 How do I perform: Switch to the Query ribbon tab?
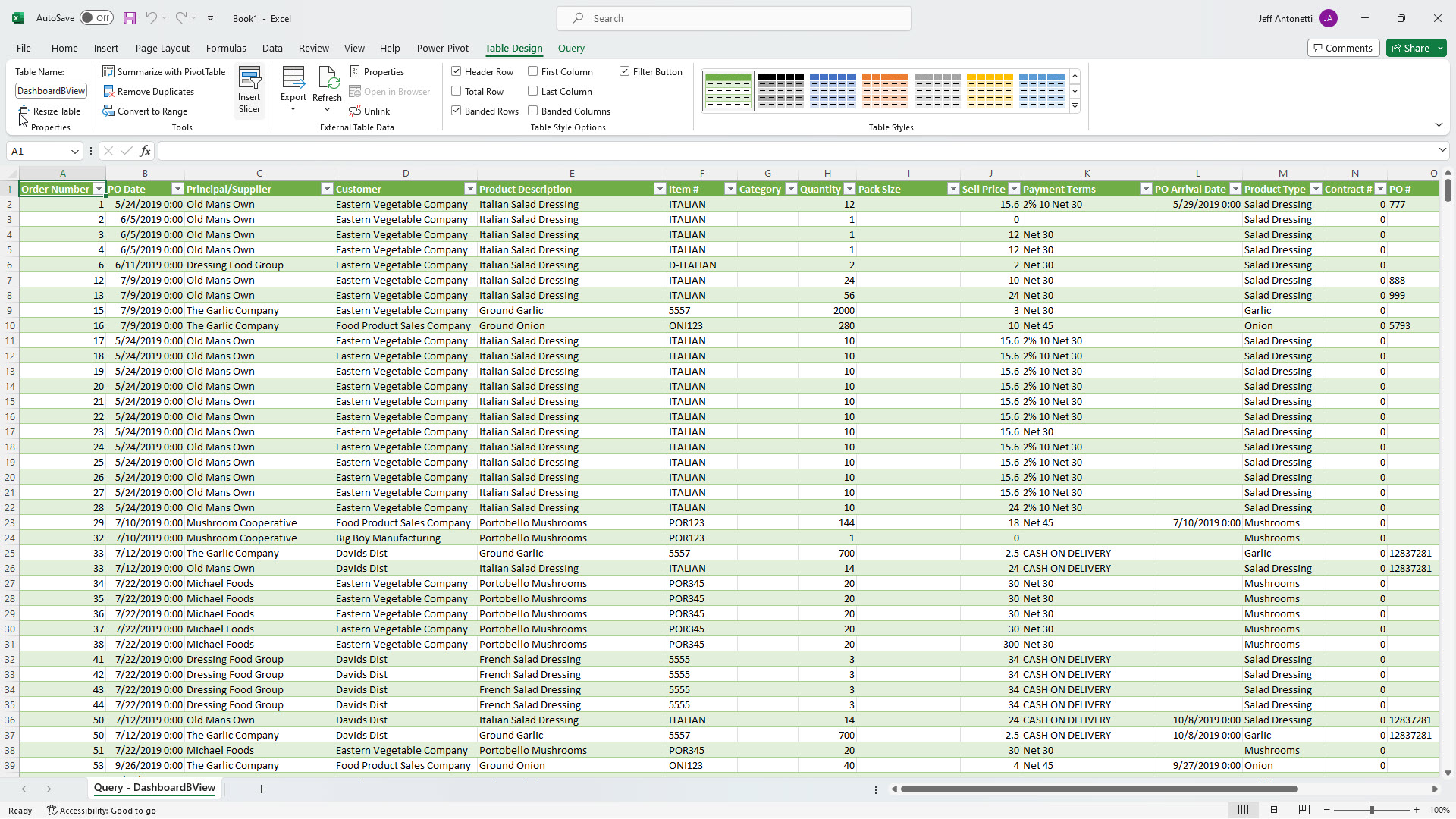click(x=571, y=48)
